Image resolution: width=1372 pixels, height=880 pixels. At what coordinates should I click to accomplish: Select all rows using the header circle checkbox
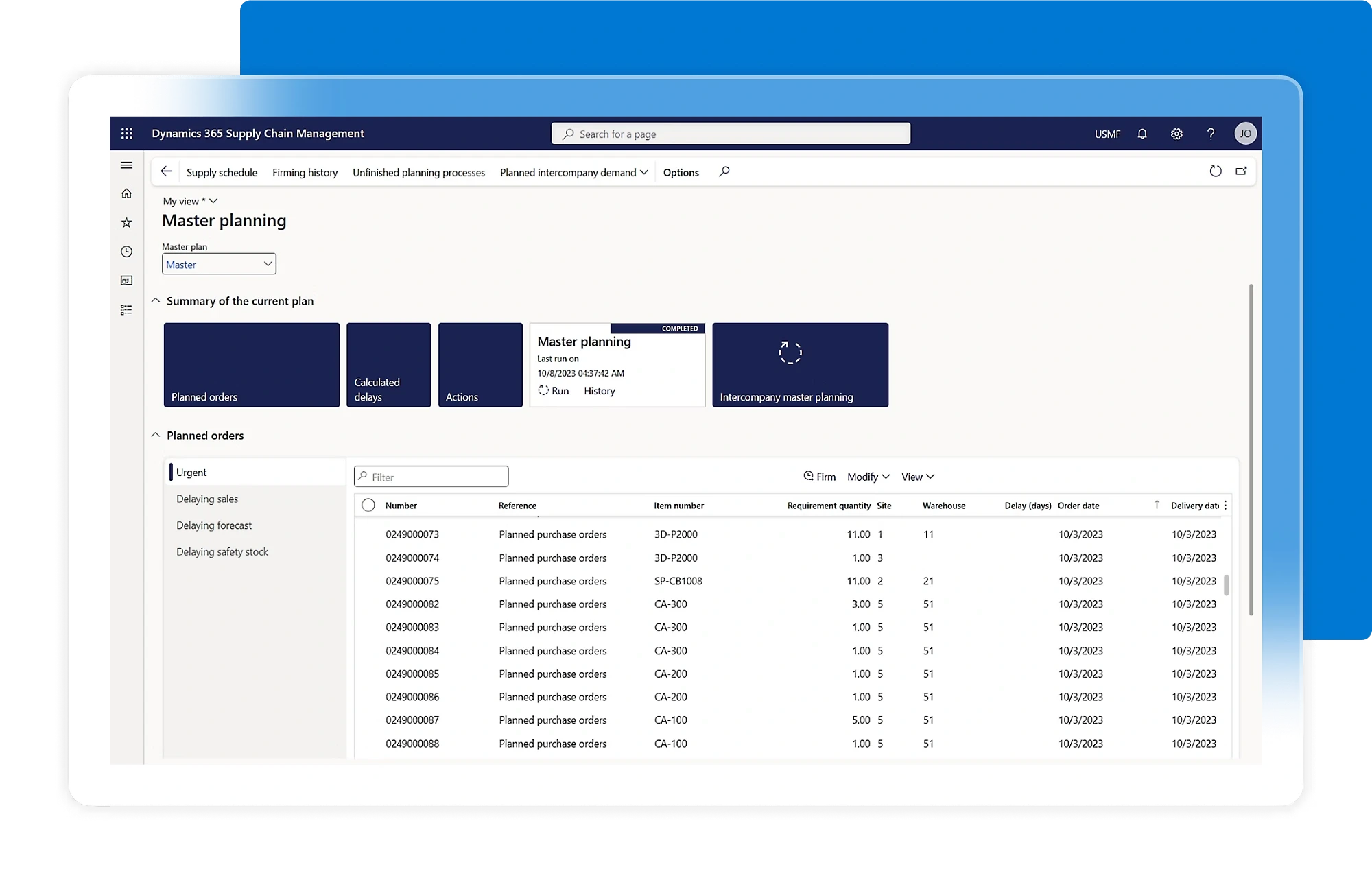(x=368, y=505)
